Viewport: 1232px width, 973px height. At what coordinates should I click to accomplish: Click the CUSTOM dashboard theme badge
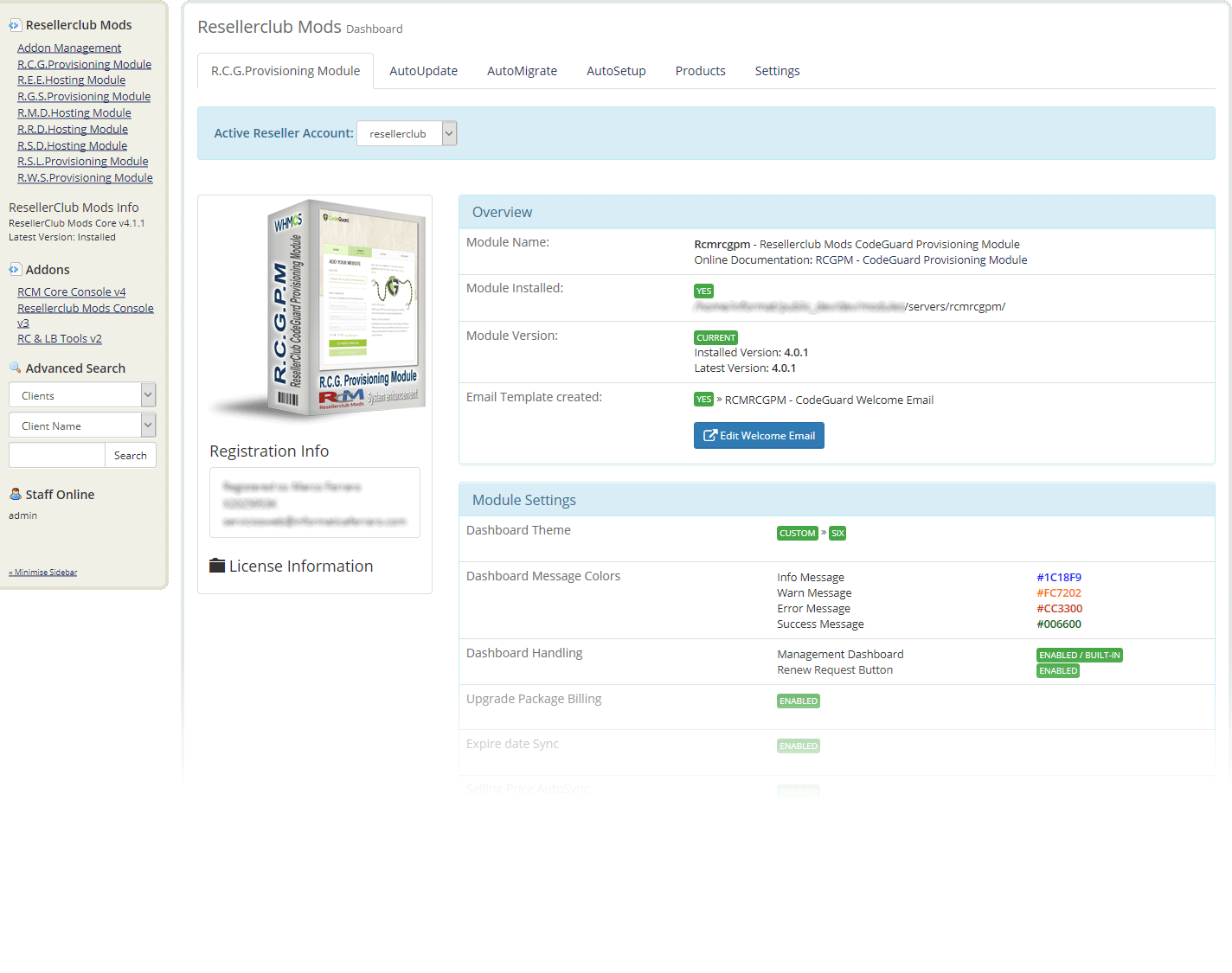coord(797,533)
